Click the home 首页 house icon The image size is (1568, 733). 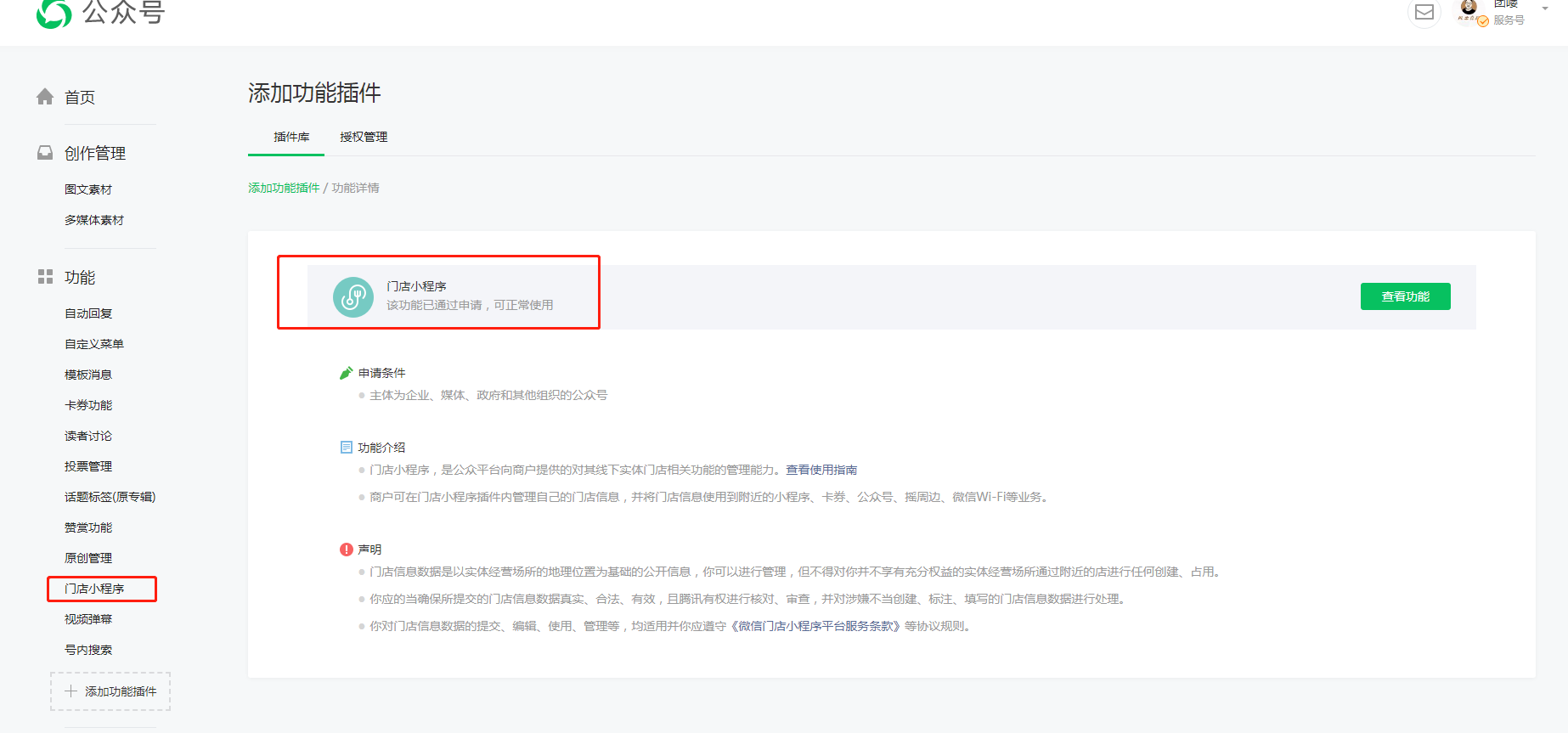(x=45, y=97)
